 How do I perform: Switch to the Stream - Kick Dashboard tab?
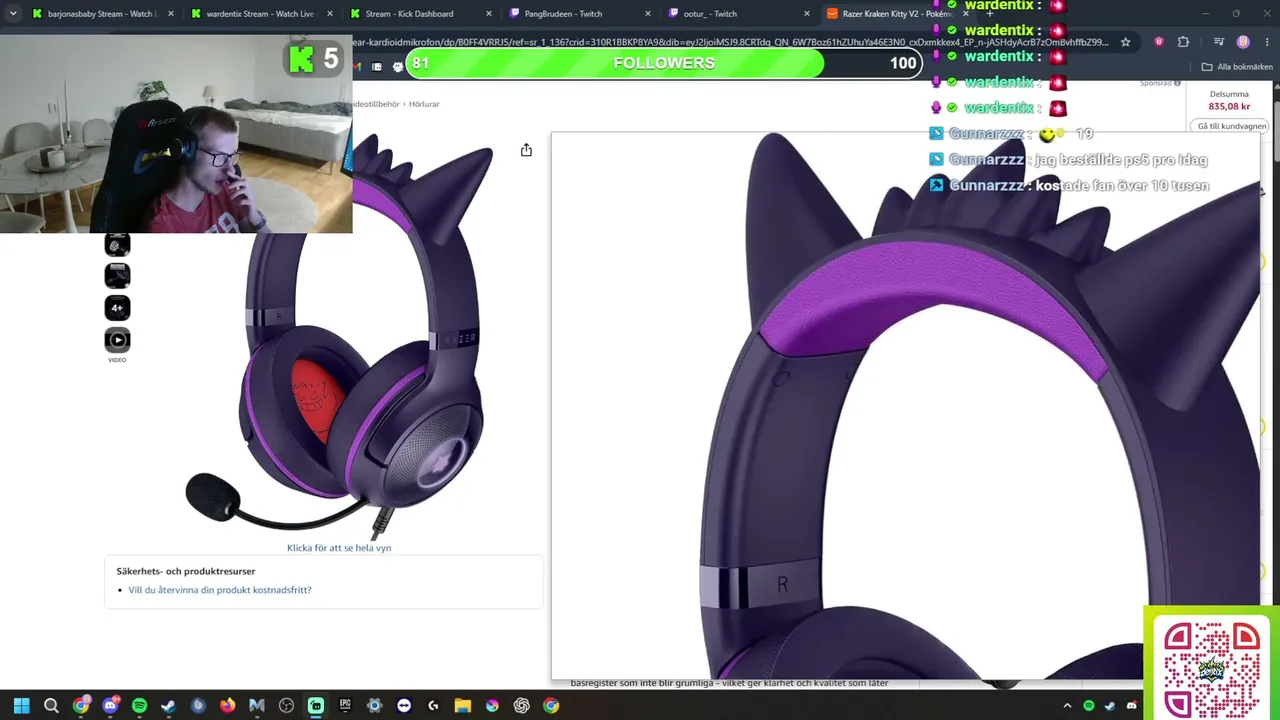point(418,14)
